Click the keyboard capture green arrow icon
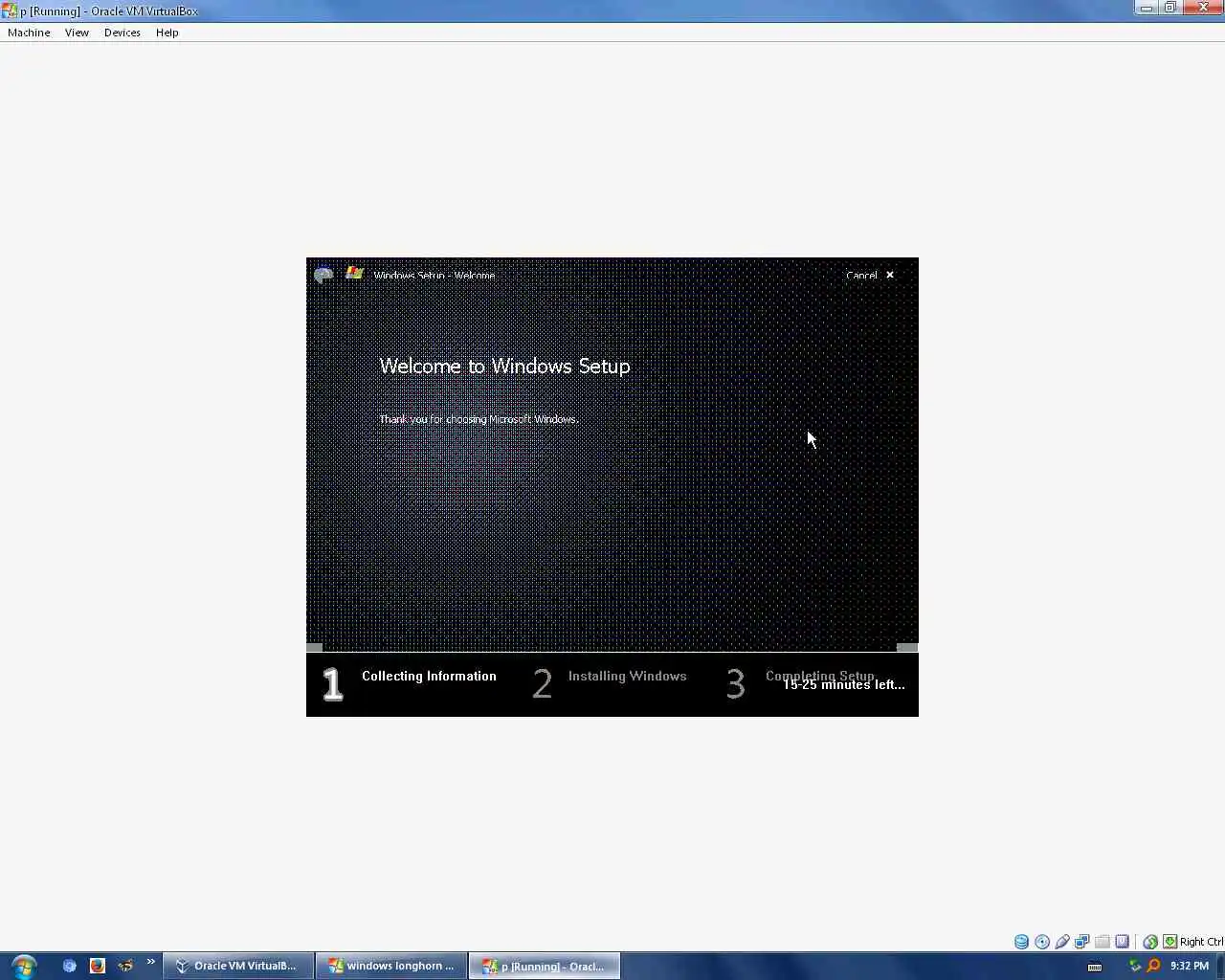 point(1169,942)
